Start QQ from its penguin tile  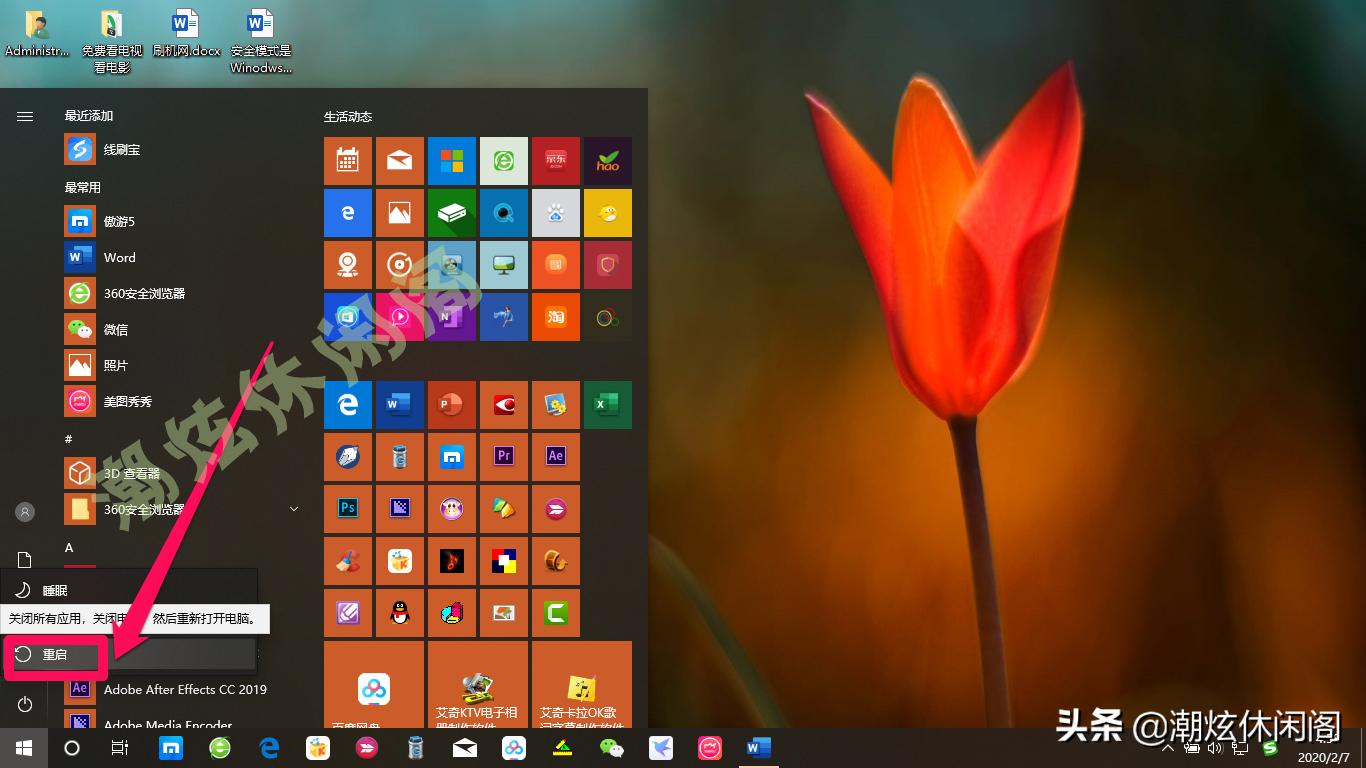point(400,613)
